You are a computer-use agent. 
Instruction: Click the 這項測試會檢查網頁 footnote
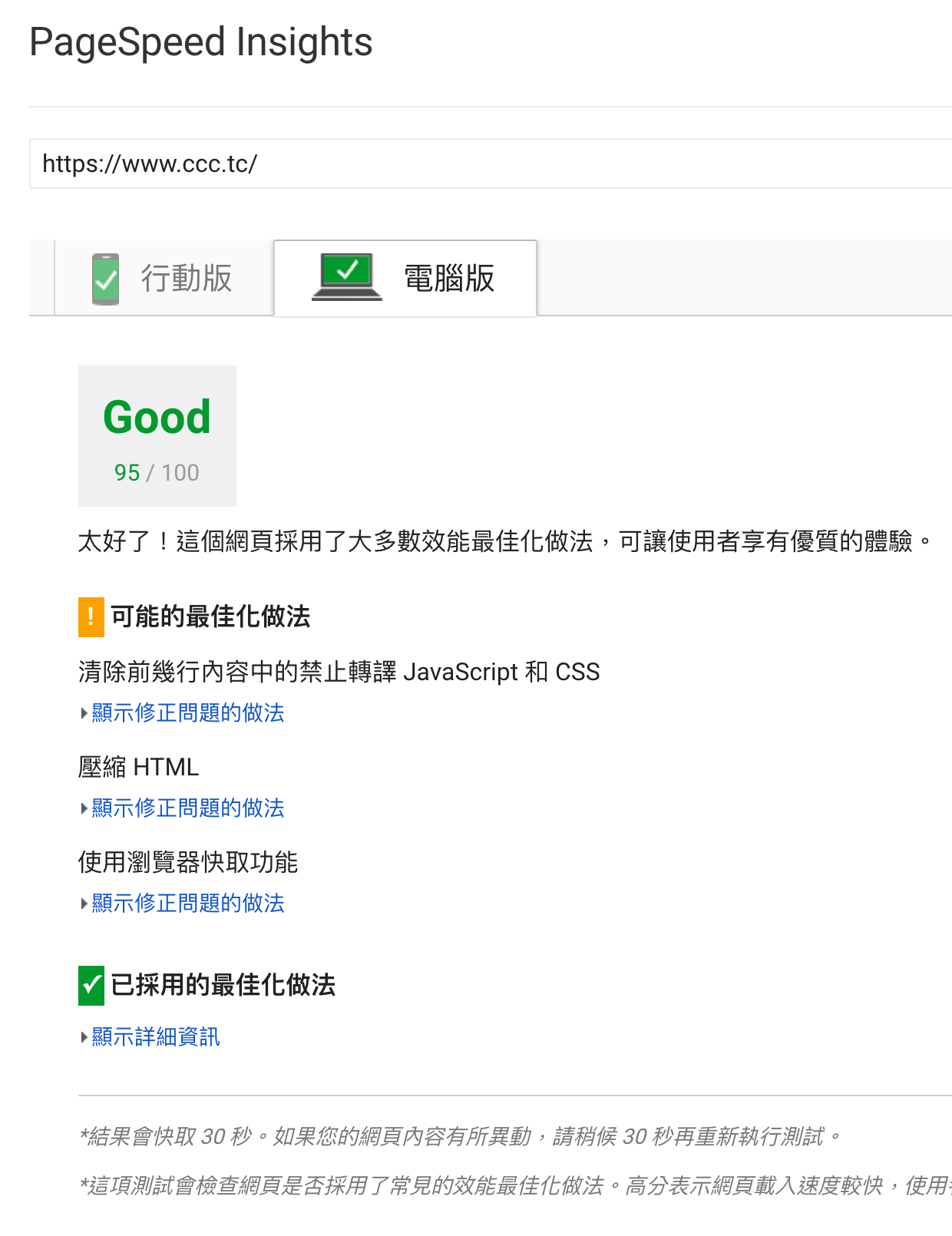515,1186
